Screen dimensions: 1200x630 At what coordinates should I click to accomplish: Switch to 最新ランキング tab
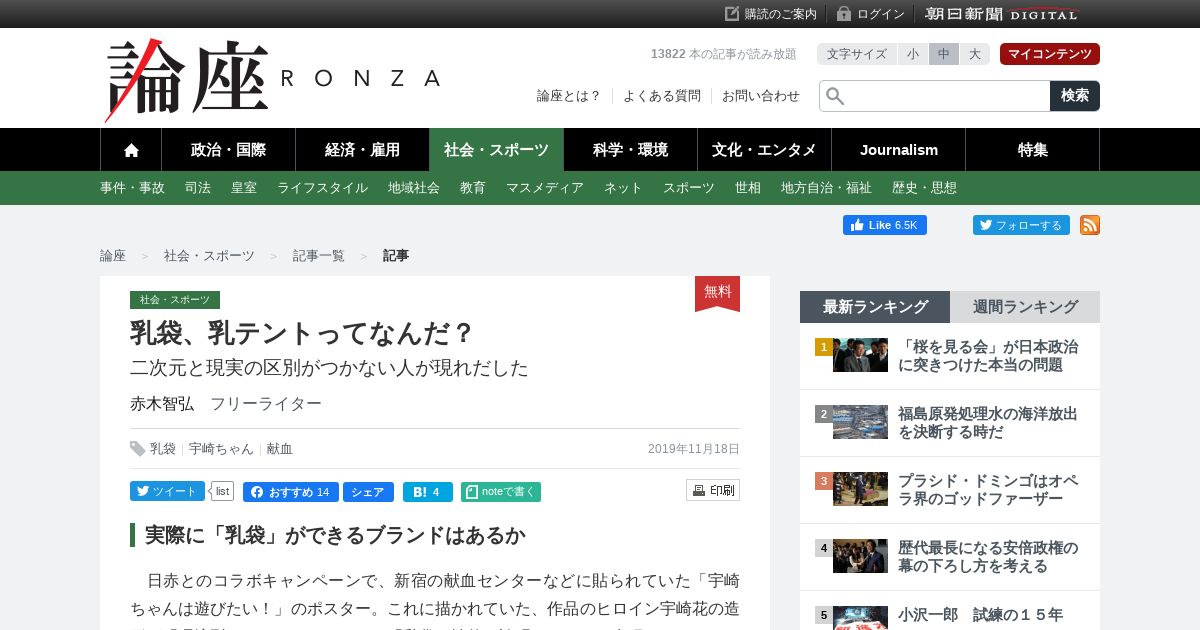tap(875, 307)
